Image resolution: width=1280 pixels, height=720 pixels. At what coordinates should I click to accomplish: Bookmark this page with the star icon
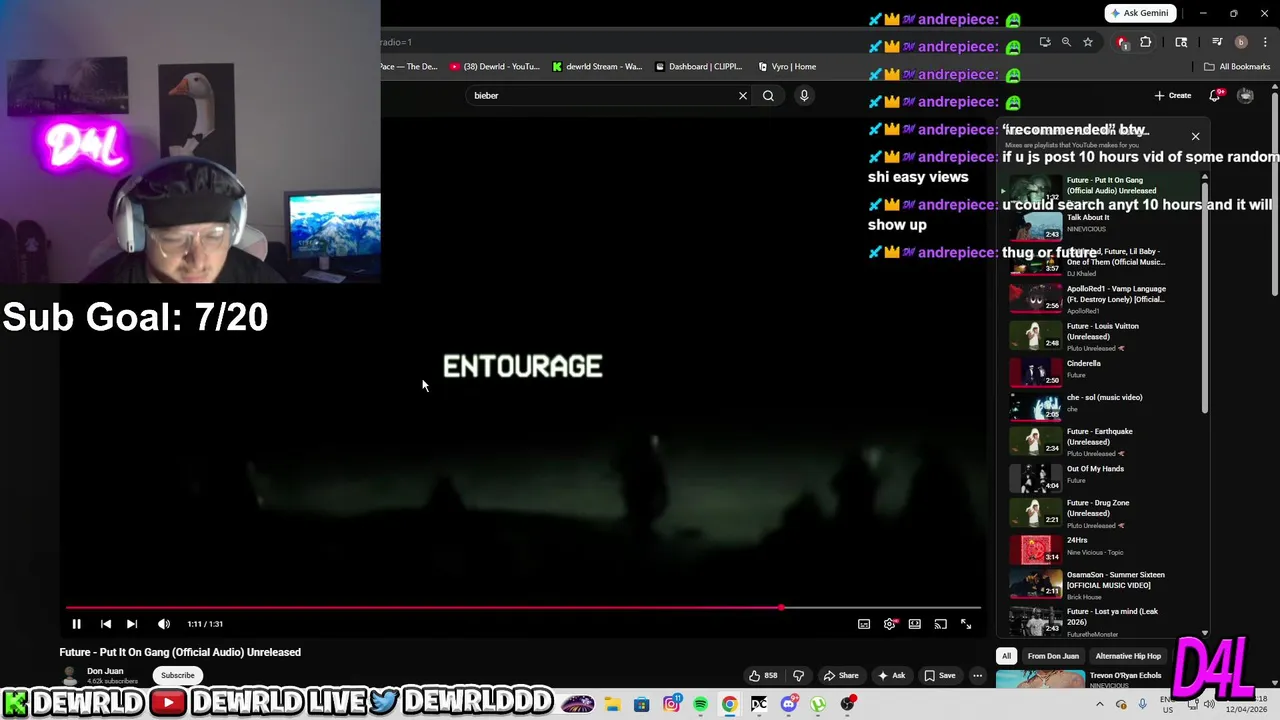tap(1088, 42)
